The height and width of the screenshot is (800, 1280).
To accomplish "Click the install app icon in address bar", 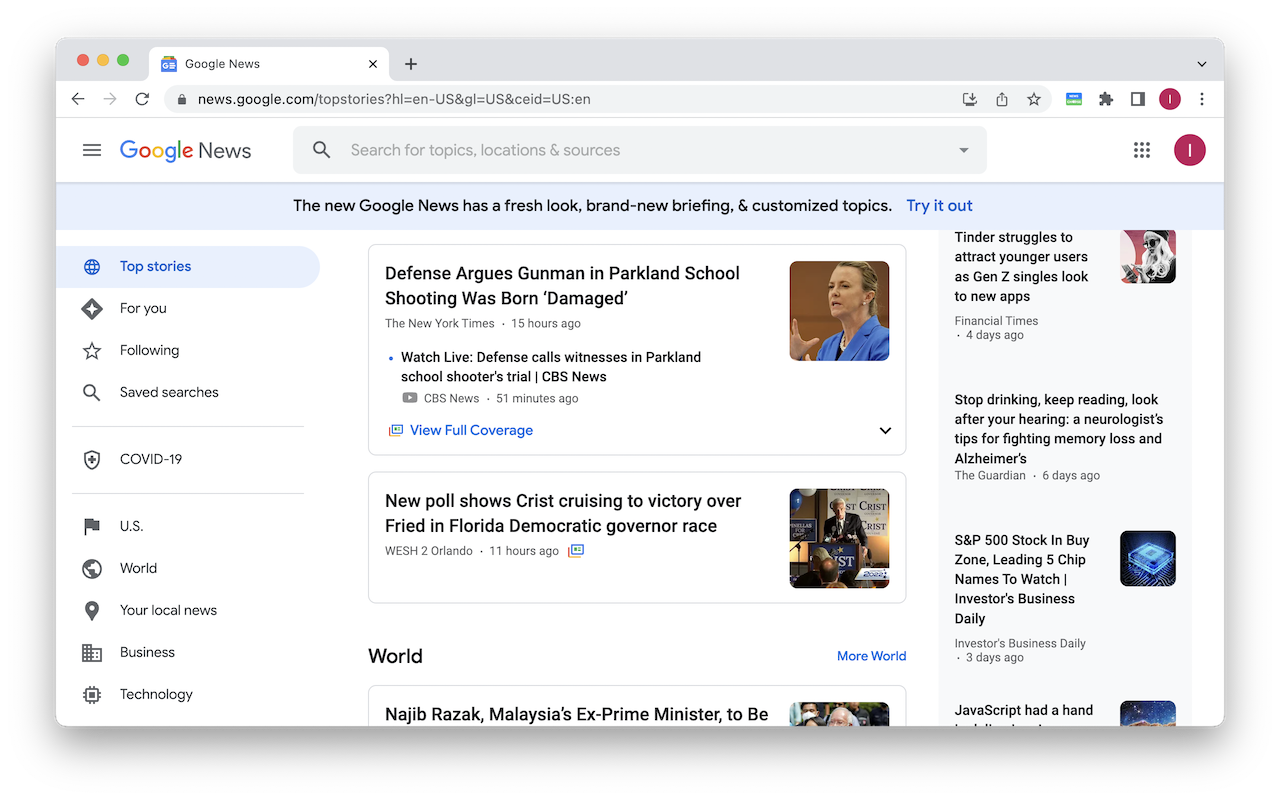I will pos(969,99).
